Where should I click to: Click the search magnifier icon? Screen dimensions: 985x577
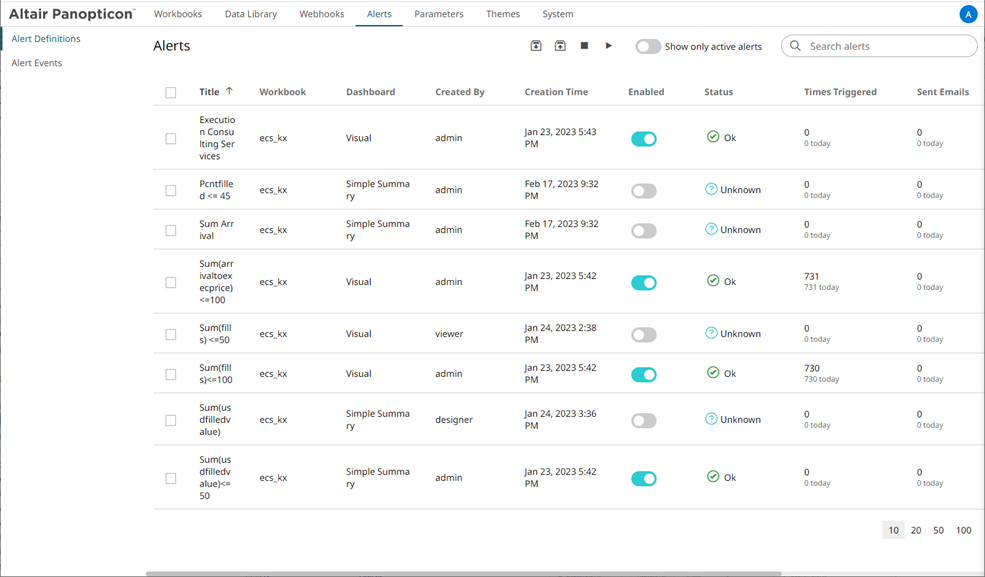click(795, 46)
